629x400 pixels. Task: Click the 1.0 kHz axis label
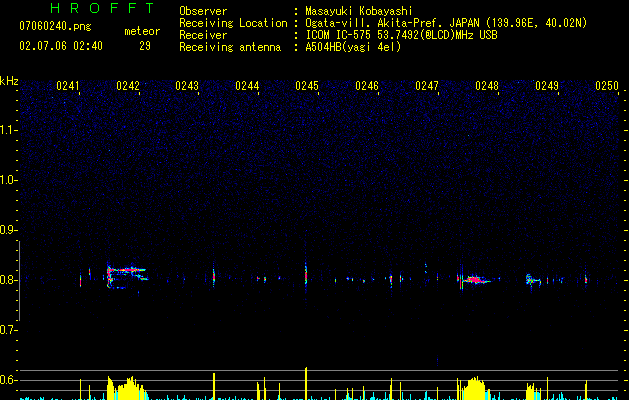tap(8, 180)
